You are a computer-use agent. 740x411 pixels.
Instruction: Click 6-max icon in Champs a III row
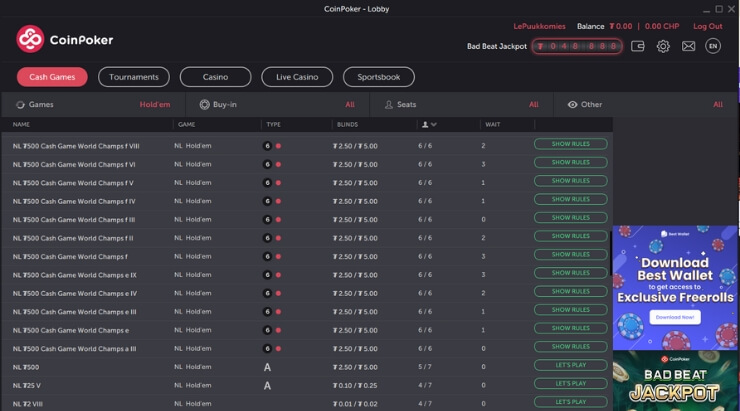coord(267,349)
